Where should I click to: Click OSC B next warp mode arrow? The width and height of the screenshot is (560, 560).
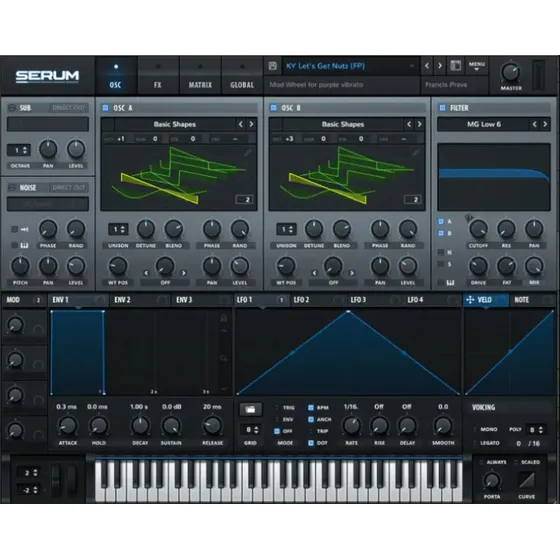click(x=352, y=273)
